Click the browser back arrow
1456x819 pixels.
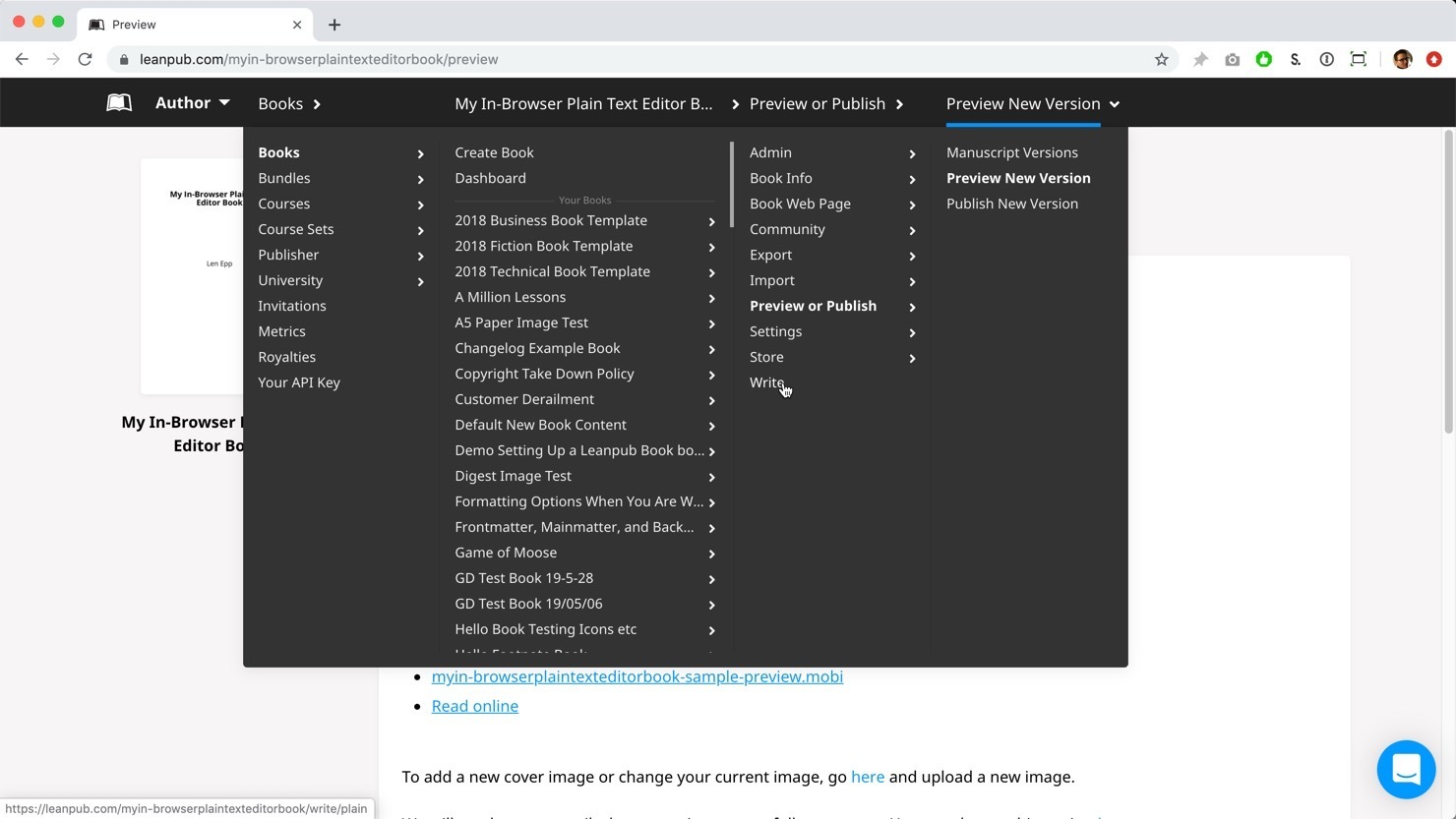[x=22, y=59]
